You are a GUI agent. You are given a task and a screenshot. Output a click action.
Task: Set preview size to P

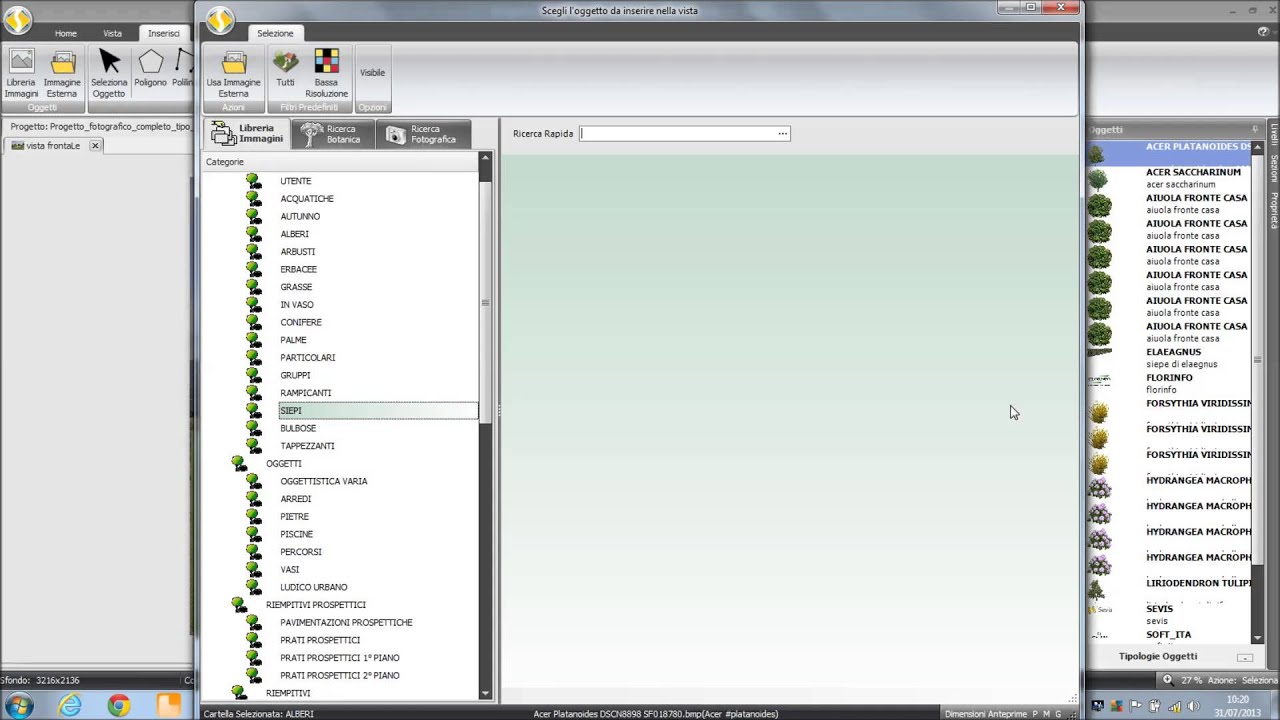click(1035, 714)
